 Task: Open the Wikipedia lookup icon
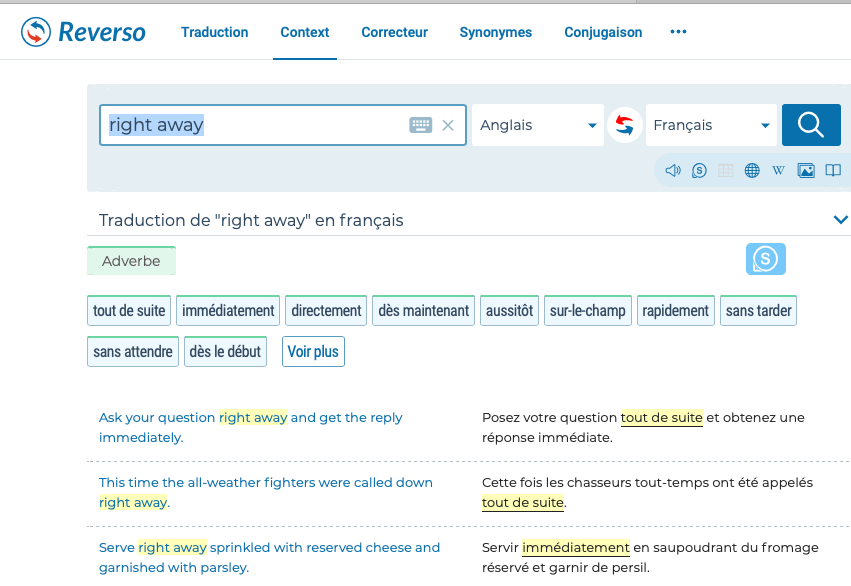(778, 170)
